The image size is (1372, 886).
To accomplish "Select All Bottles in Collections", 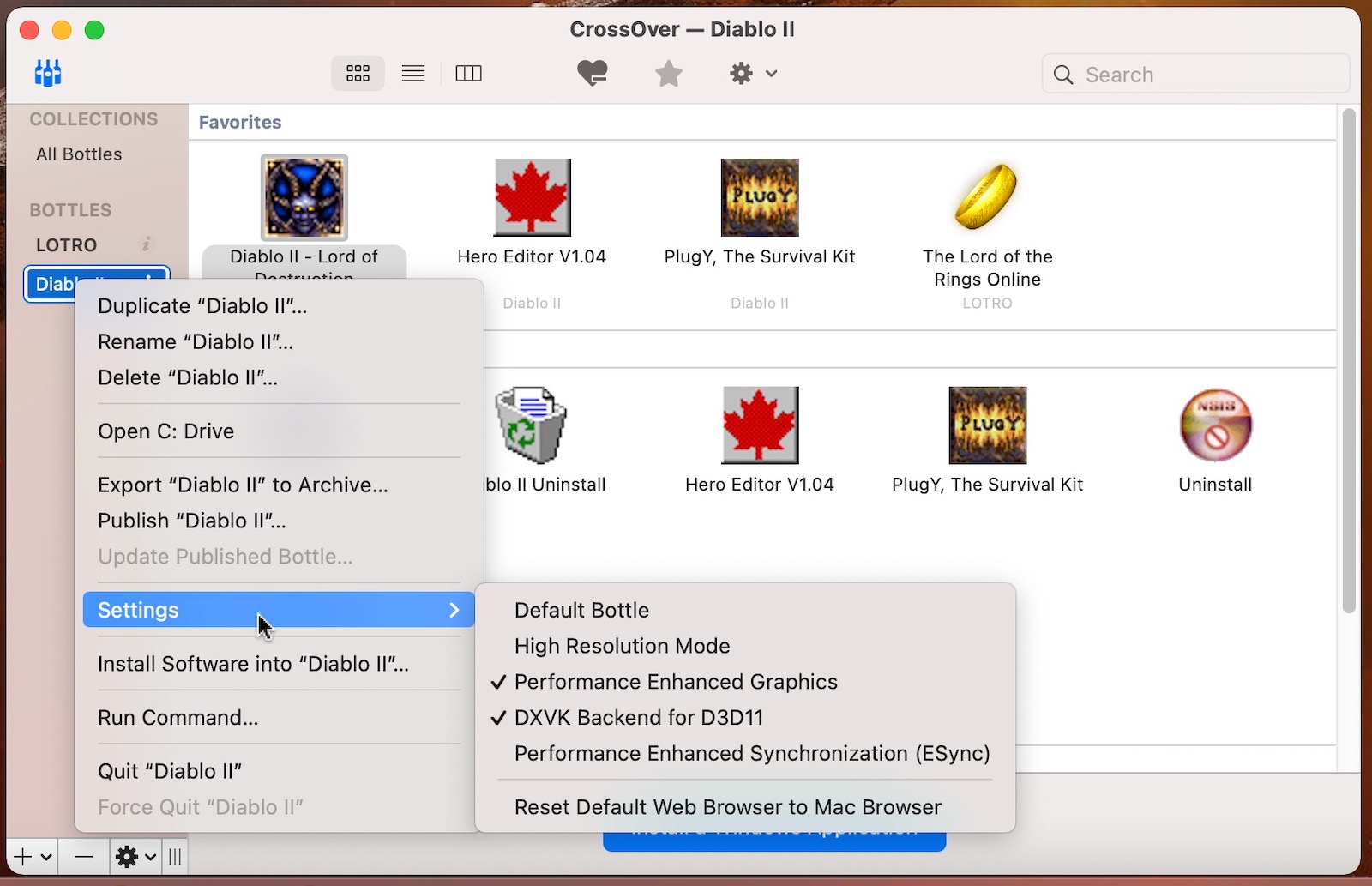I will [79, 154].
